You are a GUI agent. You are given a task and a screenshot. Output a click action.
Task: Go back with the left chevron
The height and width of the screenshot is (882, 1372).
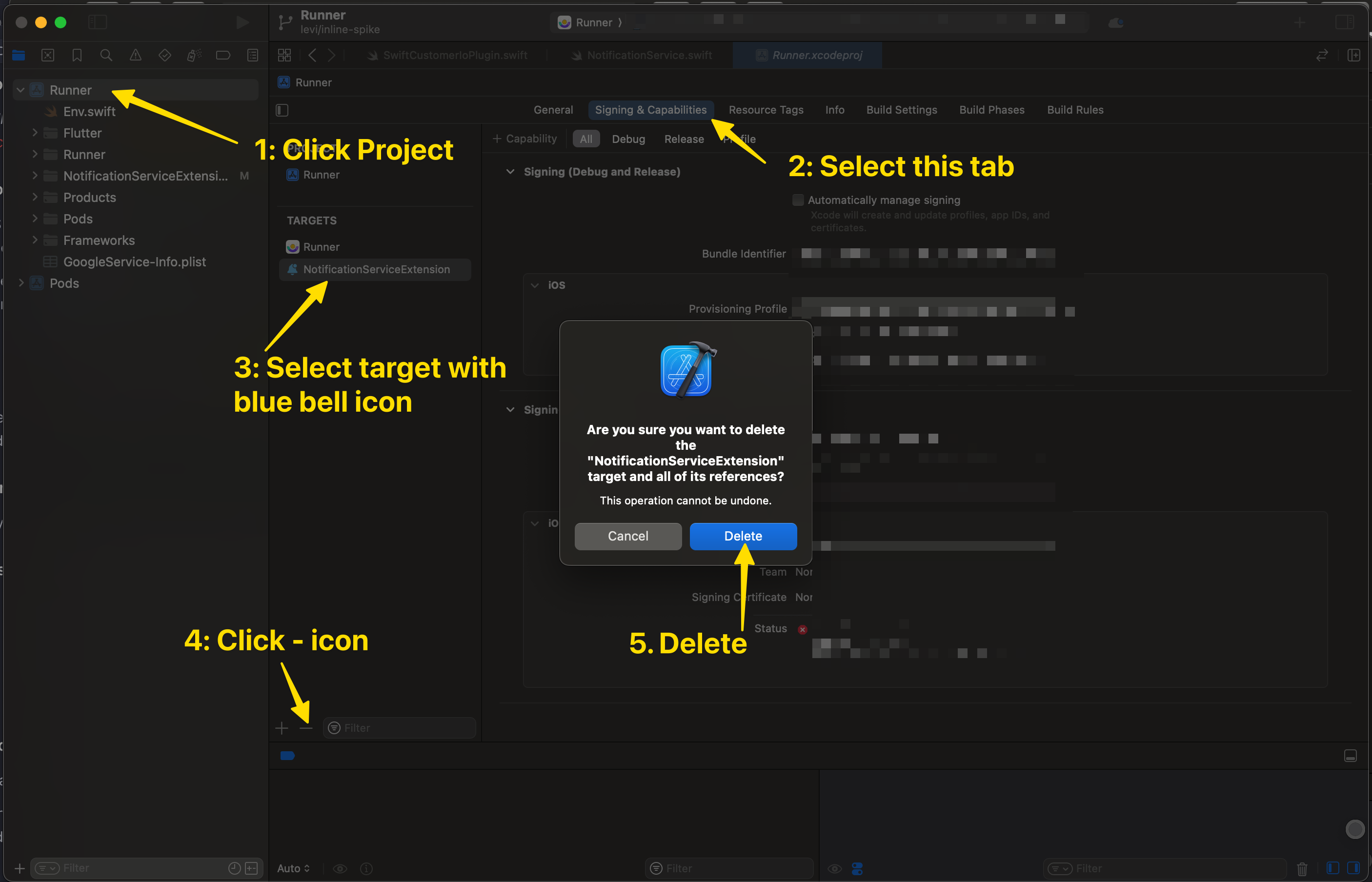312,56
